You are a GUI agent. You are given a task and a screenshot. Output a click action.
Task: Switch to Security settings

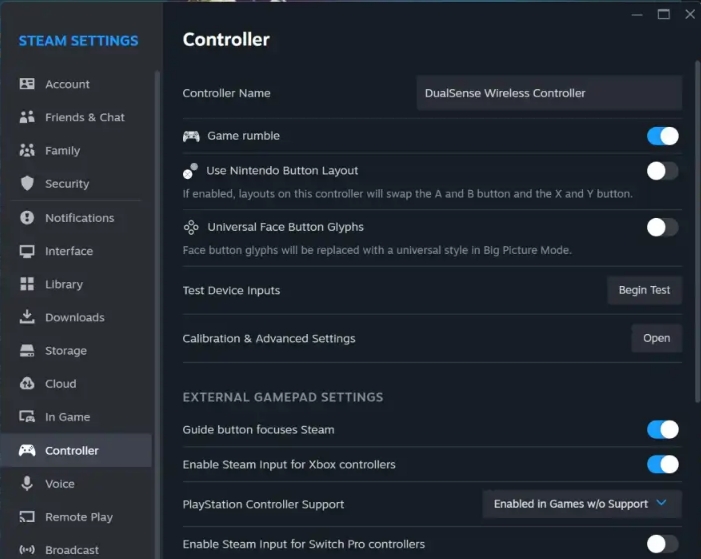click(x=76, y=183)
